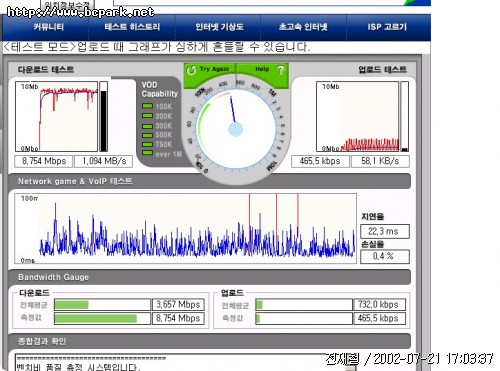500x371 pixels.
Task: Select the ISP 고르기 menu item
Action: 387,27
